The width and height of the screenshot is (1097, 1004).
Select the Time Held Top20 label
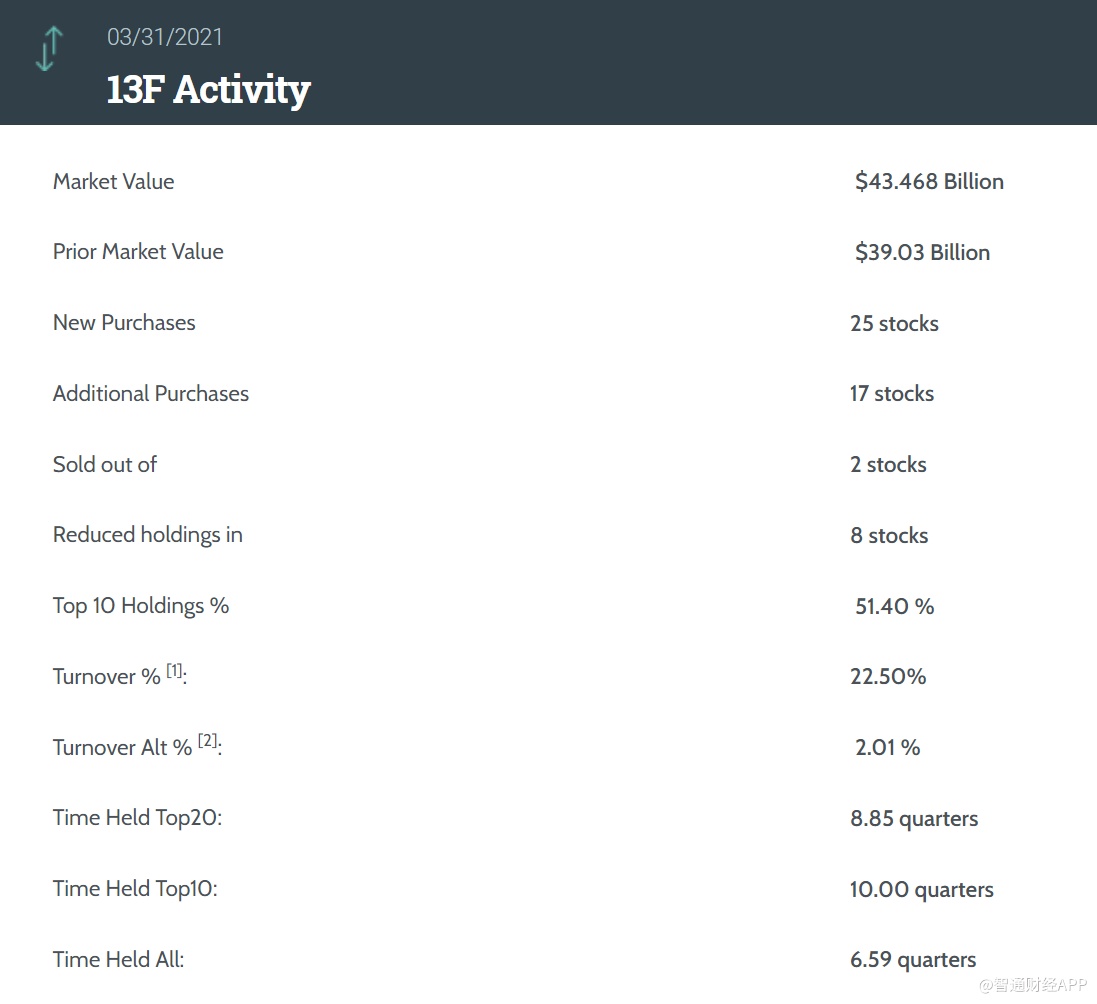137,818
